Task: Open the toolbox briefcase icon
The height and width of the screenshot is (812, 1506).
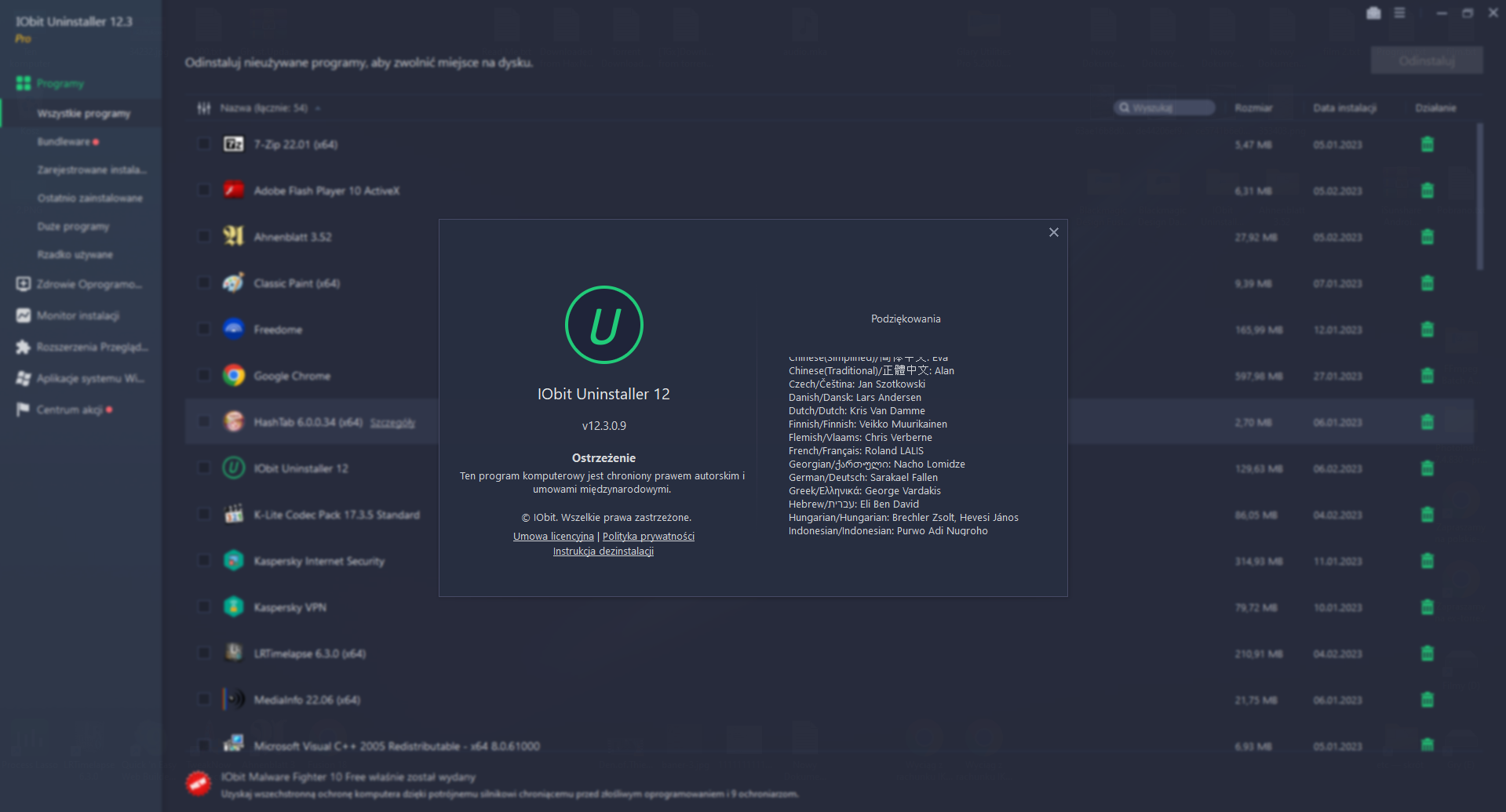Action: click(1373, 13)
